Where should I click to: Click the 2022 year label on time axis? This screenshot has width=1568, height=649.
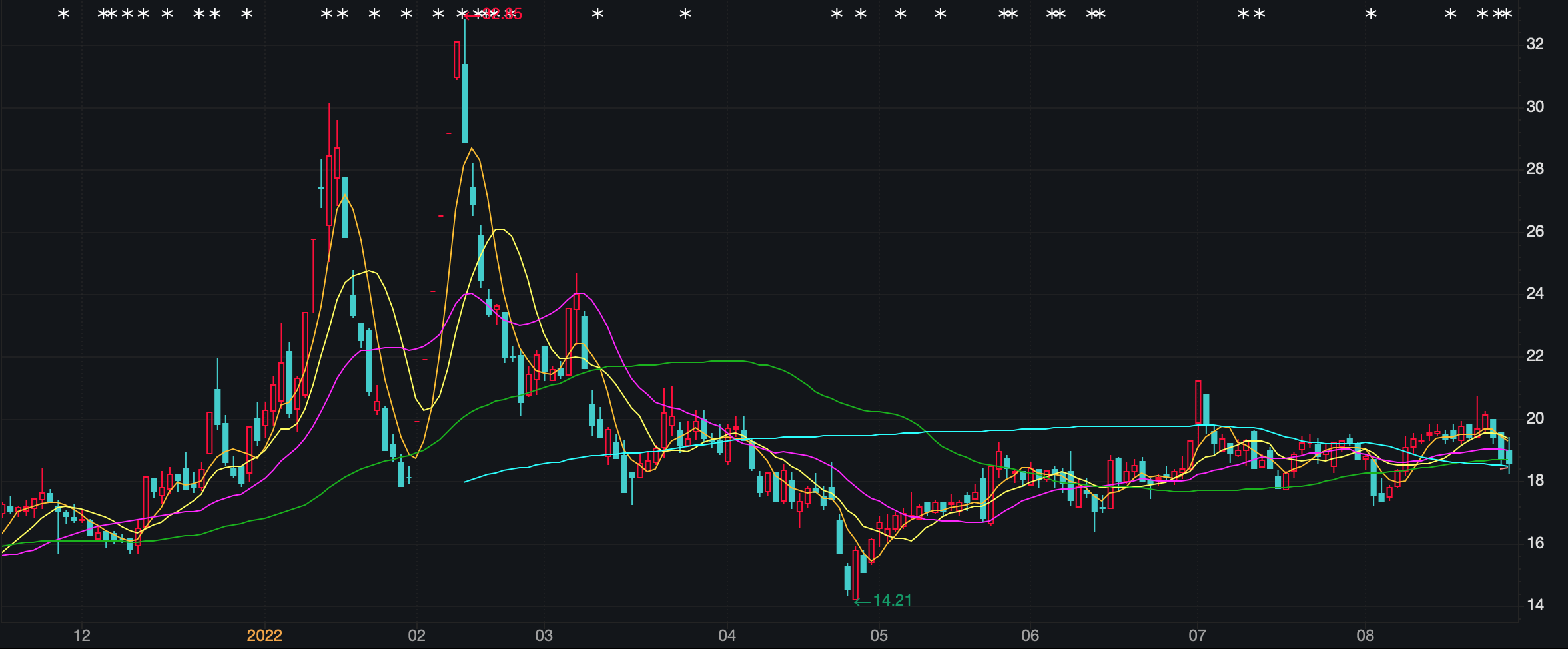(264, 636)
